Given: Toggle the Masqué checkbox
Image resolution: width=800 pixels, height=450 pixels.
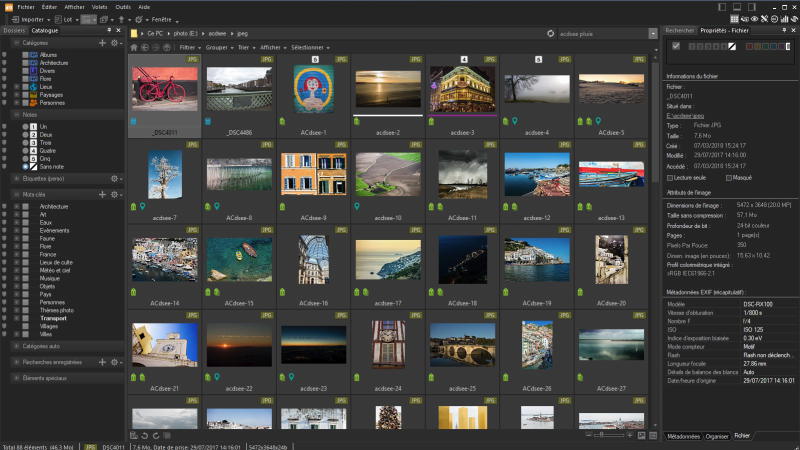Looking at the screenshot, I should [x=729, y=178].
